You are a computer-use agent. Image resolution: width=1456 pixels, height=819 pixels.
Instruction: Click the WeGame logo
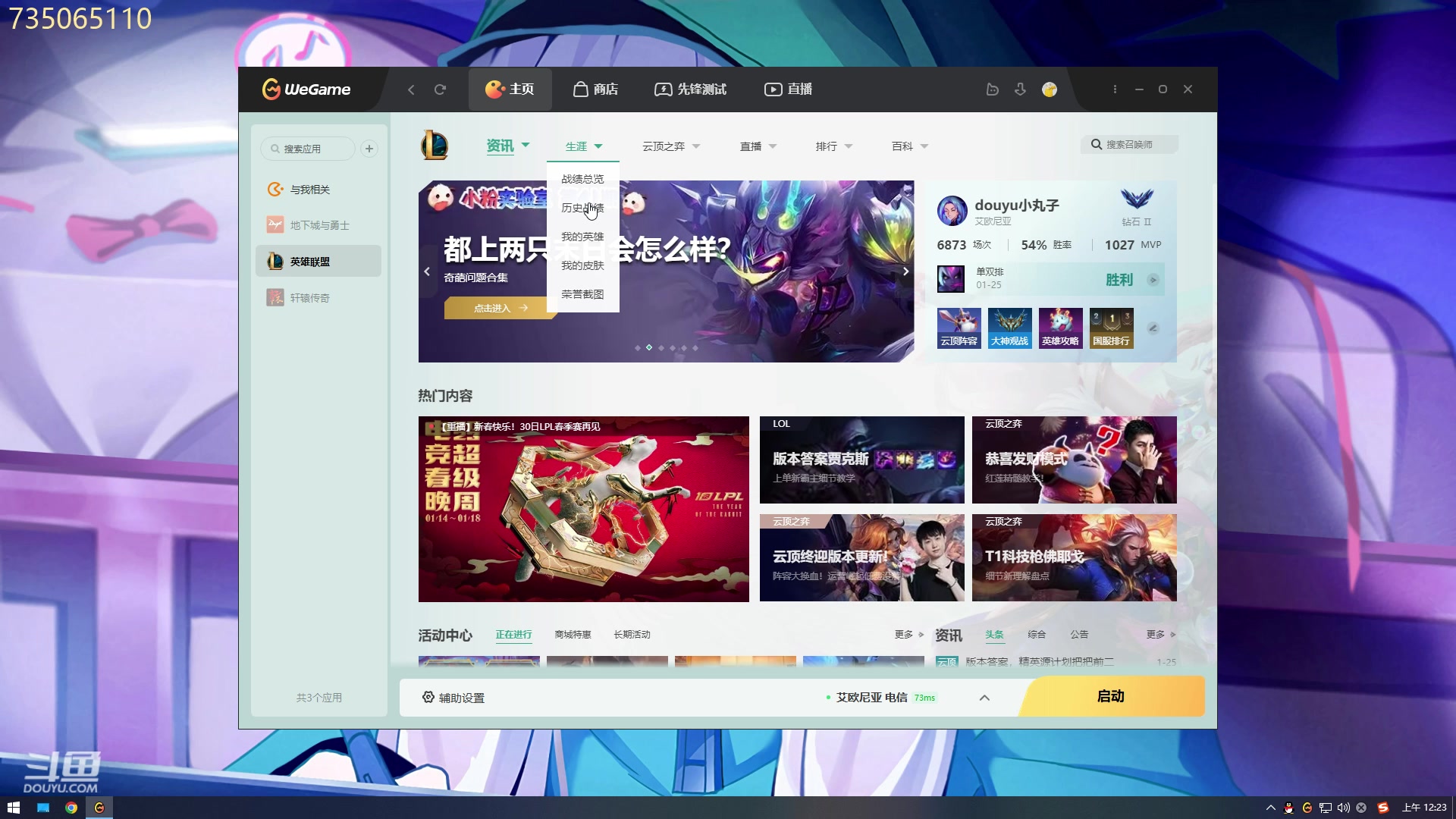tap(306, 89)
